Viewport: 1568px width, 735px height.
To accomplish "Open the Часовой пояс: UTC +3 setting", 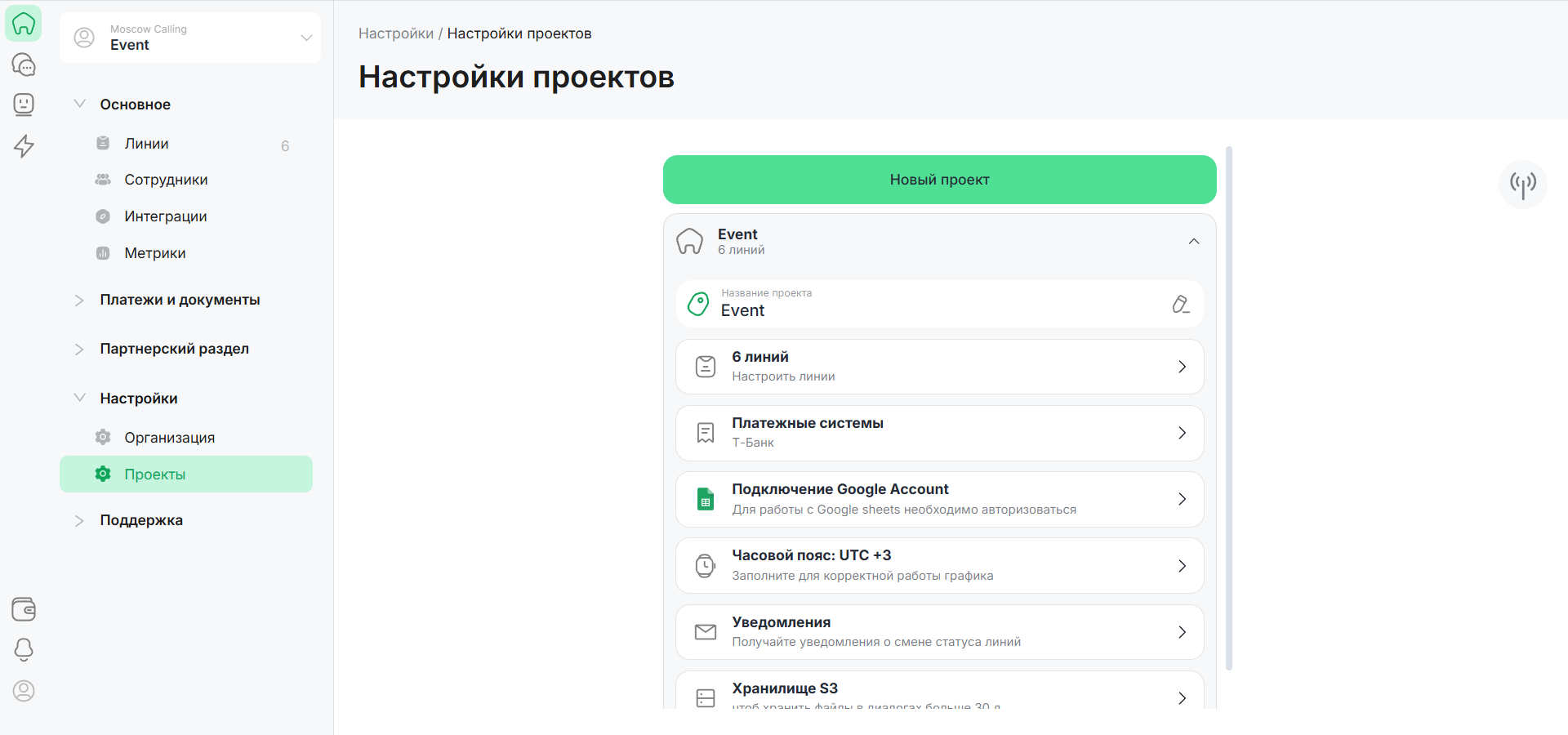I will [939, 565].
